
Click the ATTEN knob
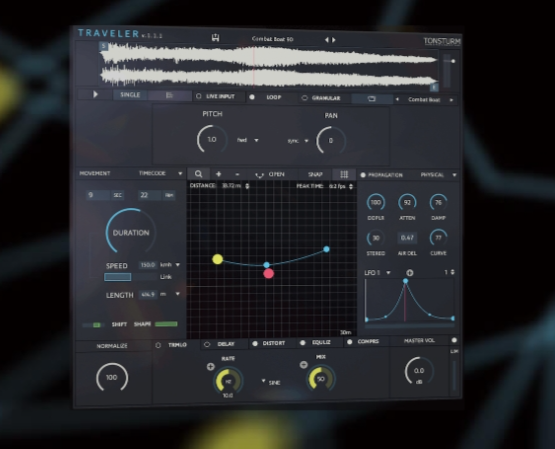pos(407,202)
